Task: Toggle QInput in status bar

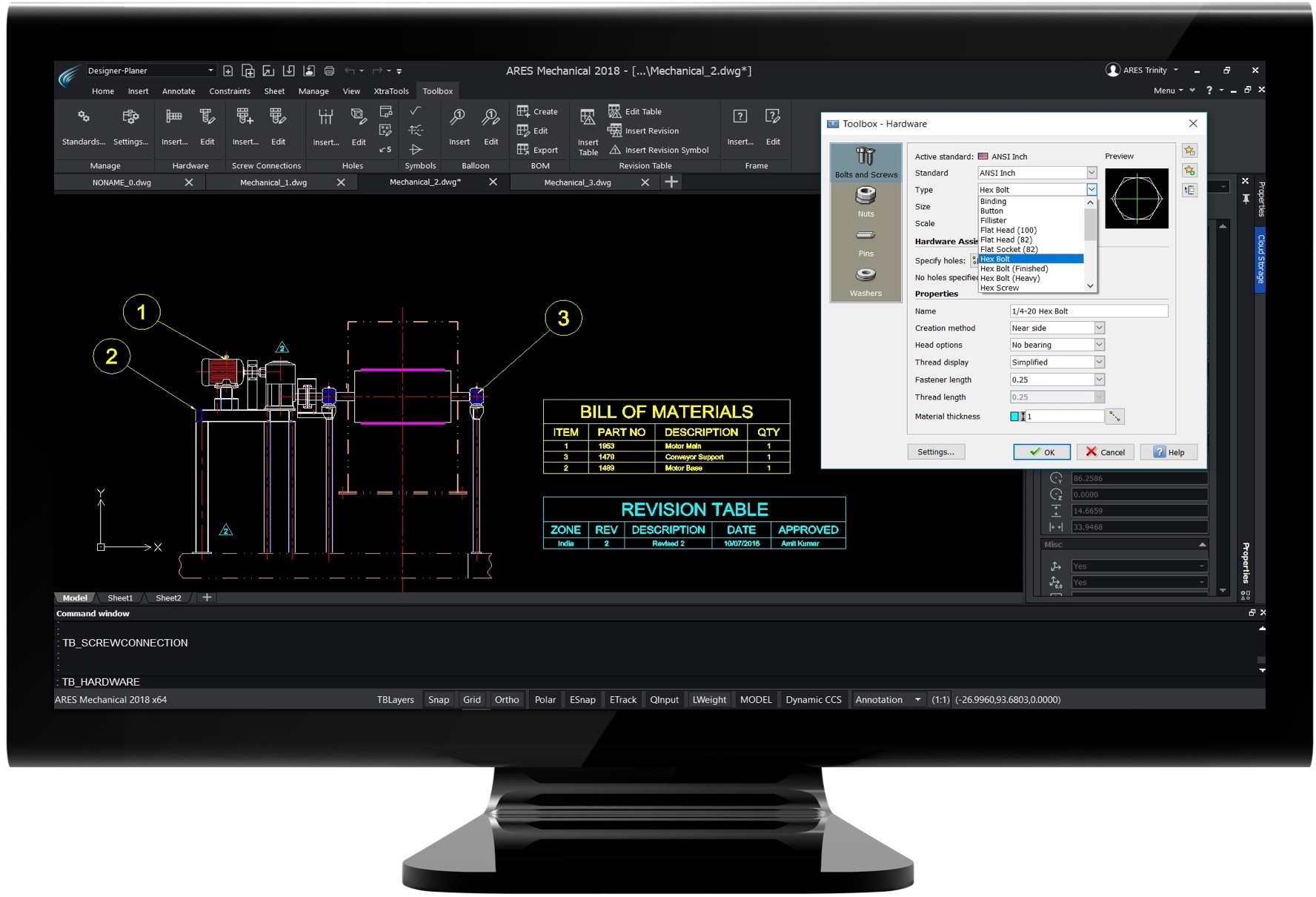Action: 665,700
